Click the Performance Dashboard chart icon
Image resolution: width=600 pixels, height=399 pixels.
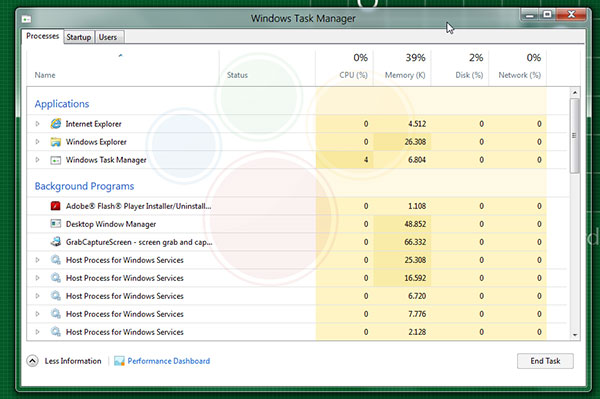[119, 361]
